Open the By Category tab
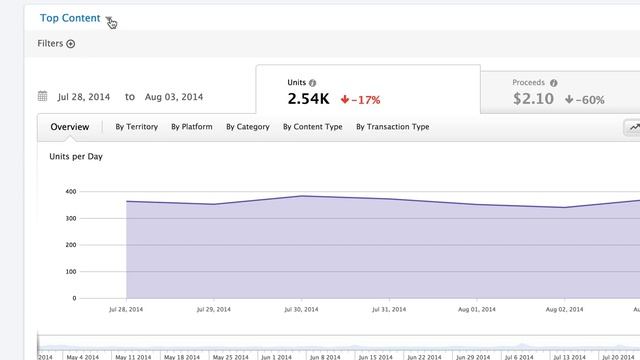This screenshot has width=640, height=360. click(x=248, y=127)
